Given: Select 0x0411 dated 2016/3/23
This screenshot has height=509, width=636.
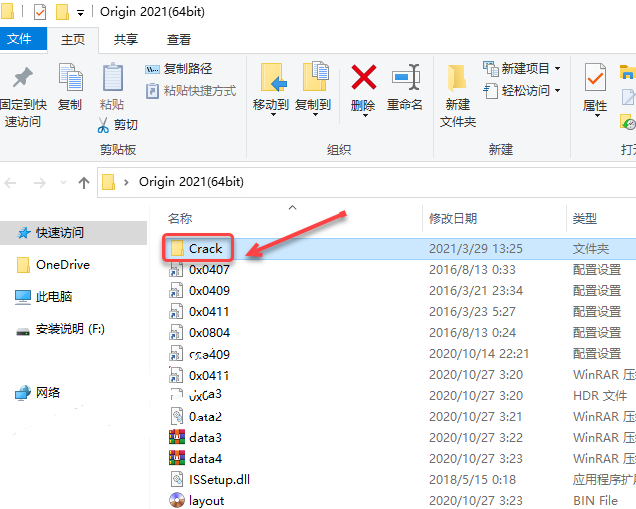Looking at the screenshot, I should 209,311.
